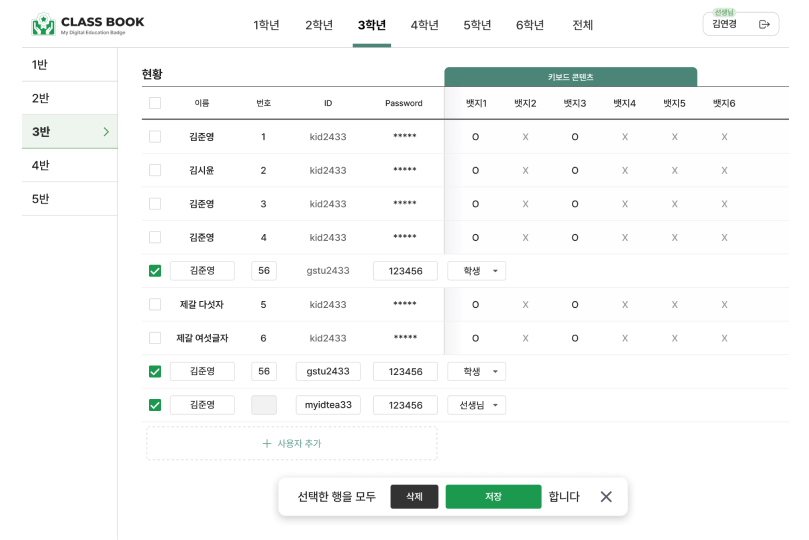
Task: Click the ID field containing myidtea33
Action: [328, 405]
